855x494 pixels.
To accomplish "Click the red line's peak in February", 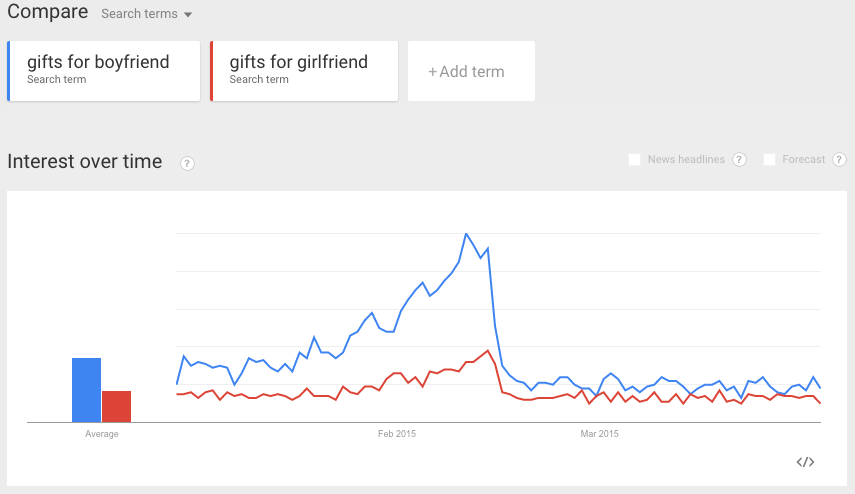I will click(487, 351).
